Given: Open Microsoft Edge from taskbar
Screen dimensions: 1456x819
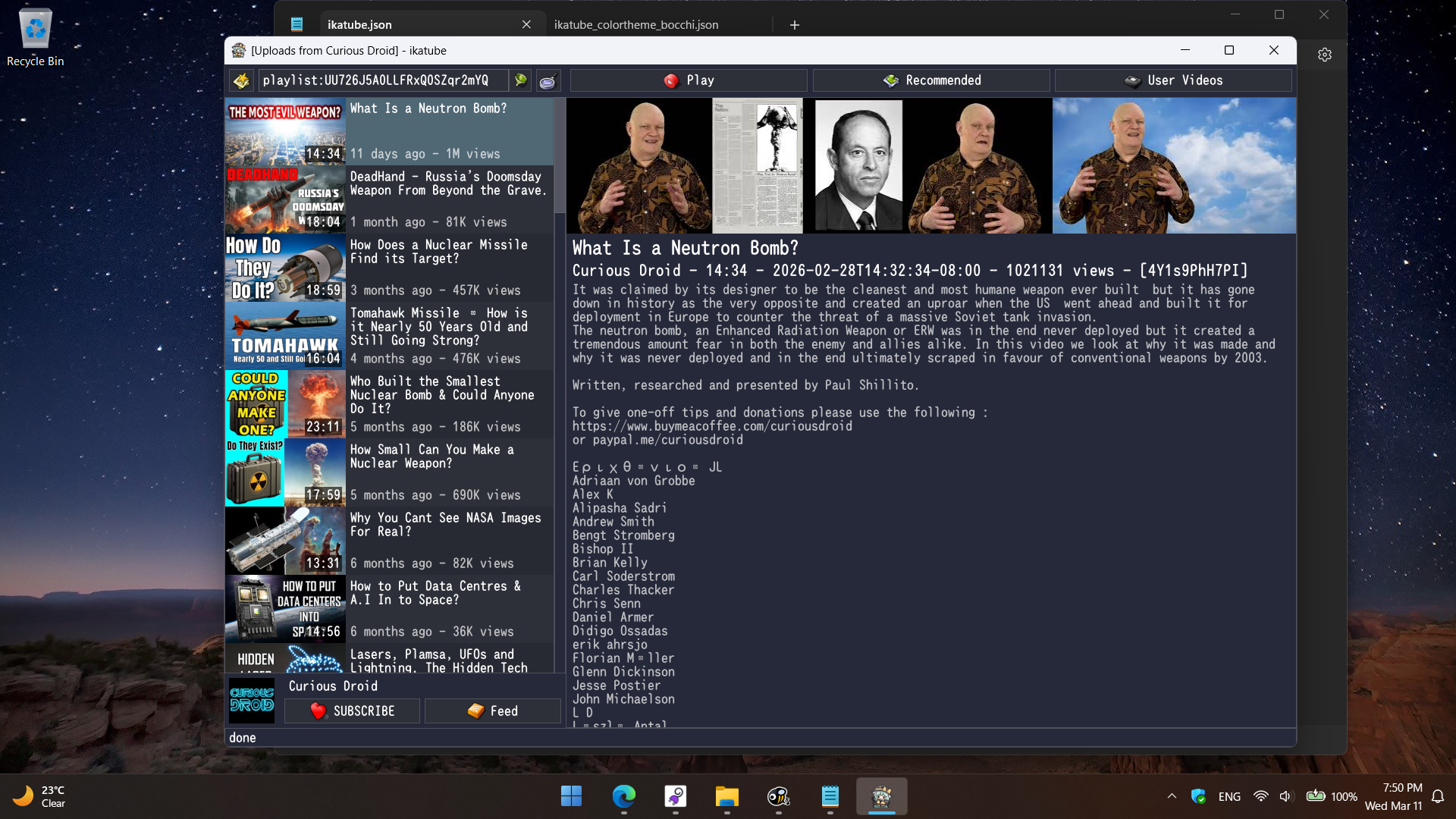Looking at the screenshot, I should point(623,796).
